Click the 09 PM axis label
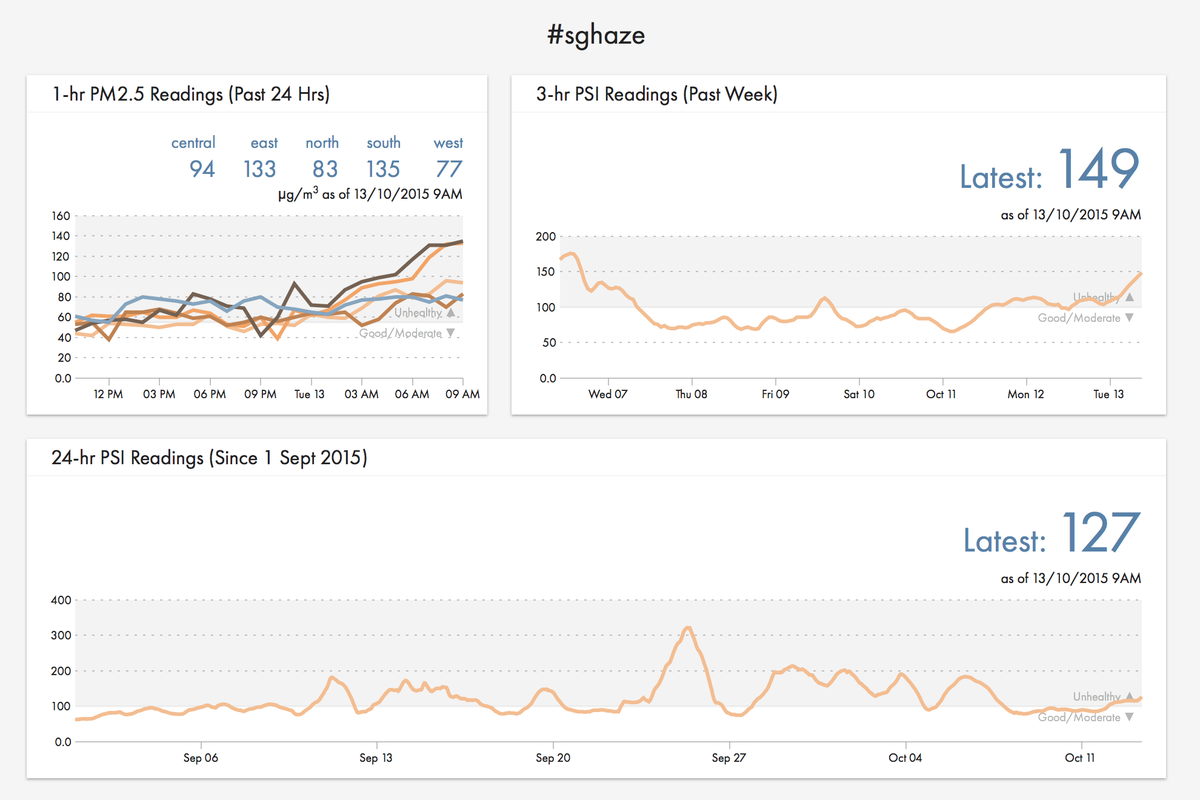This screenshot has height=800, width=1200. pos(260,395)
